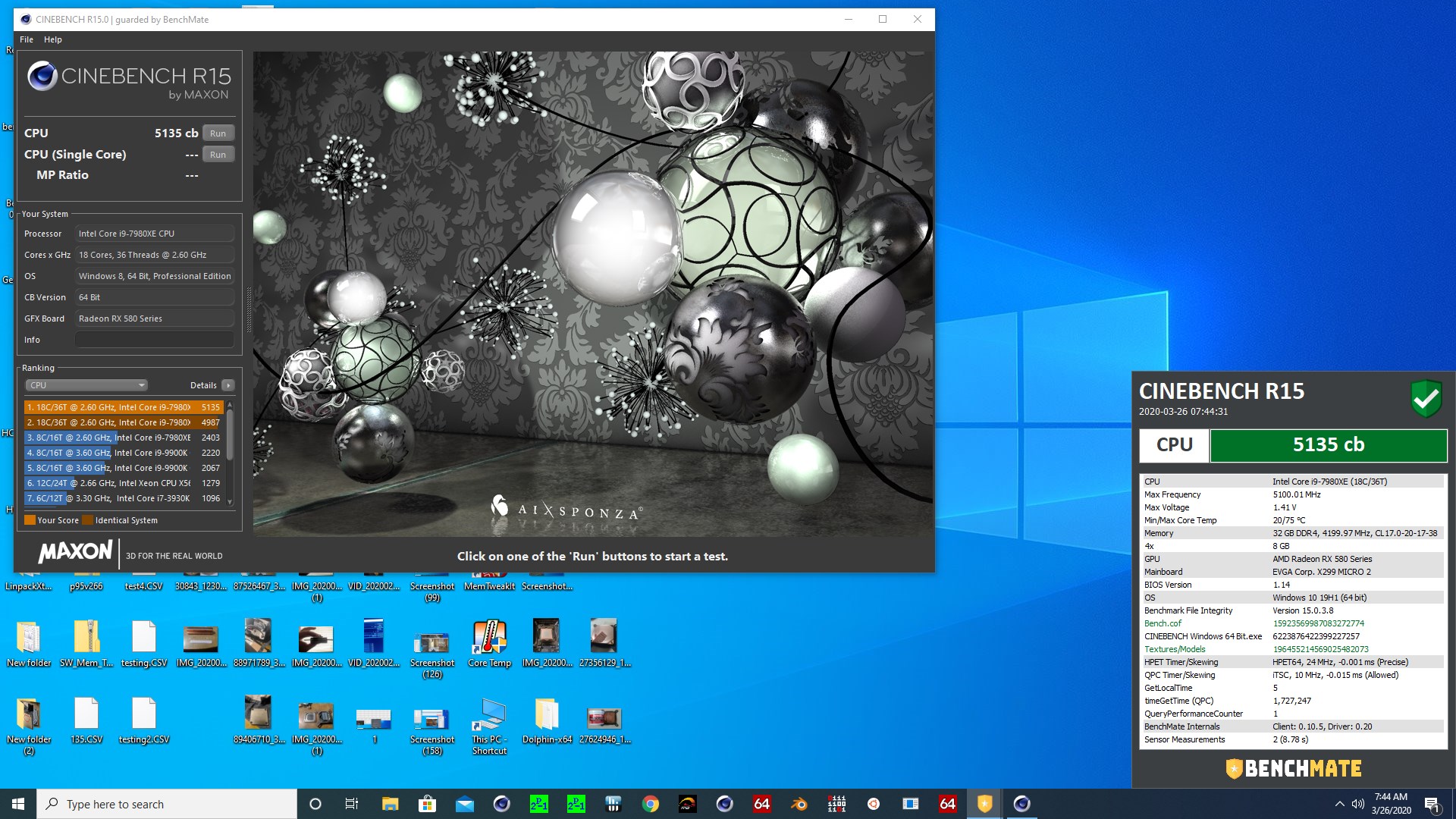Select the 27624946_1 image on desktop
Image resolution: width=1456 pixels, height=819 pixels.
point(604,724)
